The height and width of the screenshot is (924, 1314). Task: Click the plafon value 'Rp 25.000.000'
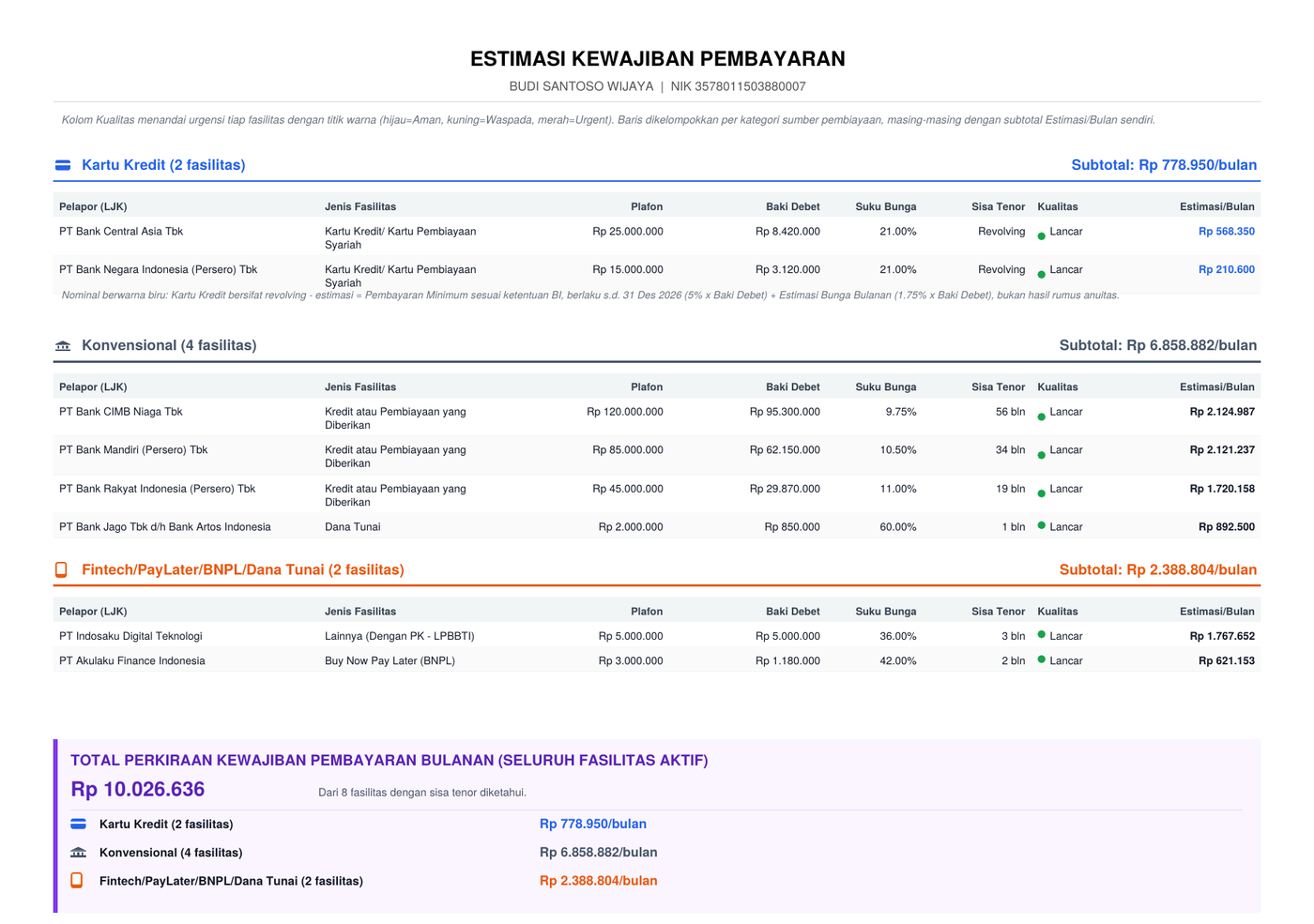pos(628,232)
